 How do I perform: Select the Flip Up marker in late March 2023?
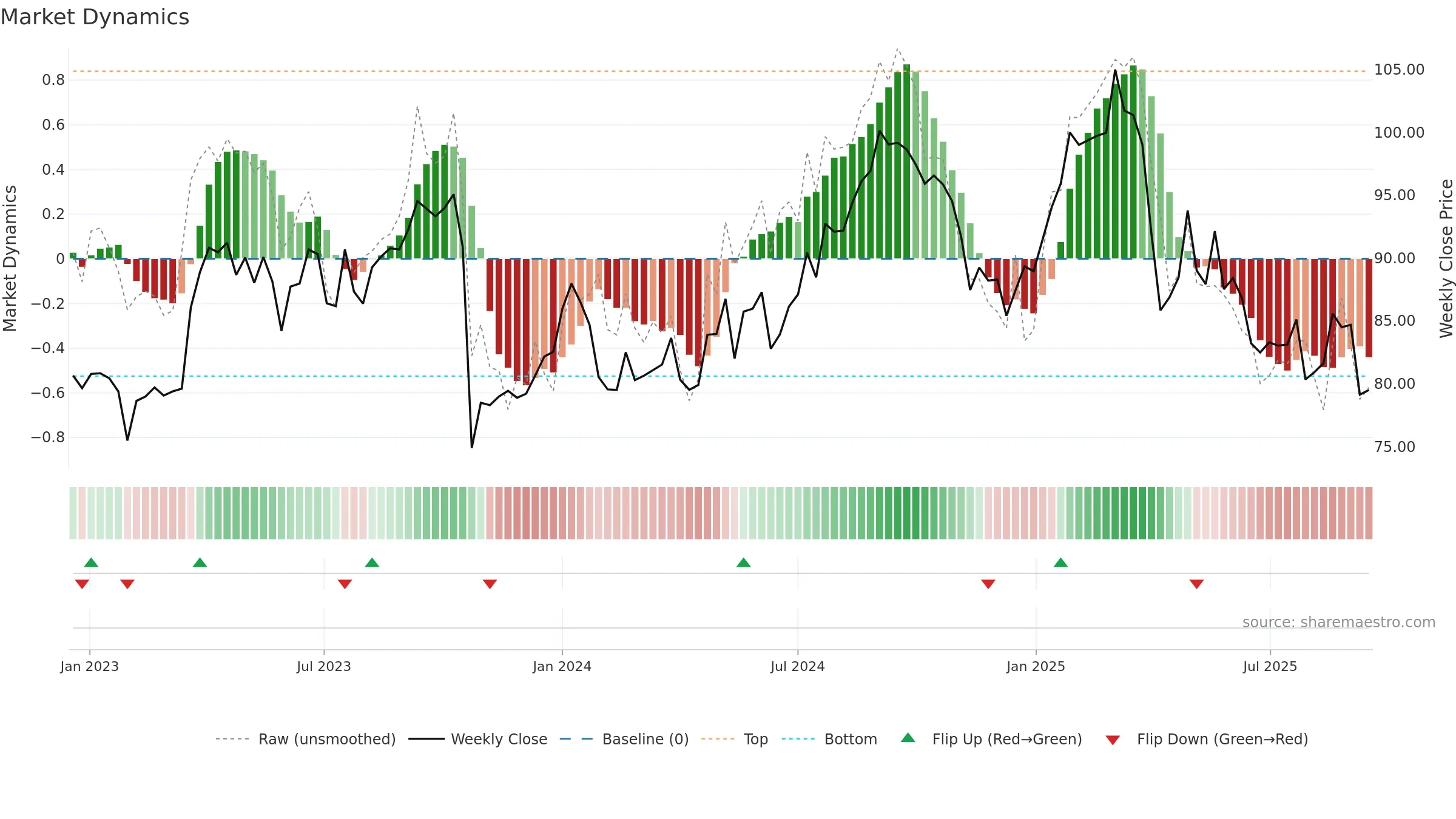[200, 562]
